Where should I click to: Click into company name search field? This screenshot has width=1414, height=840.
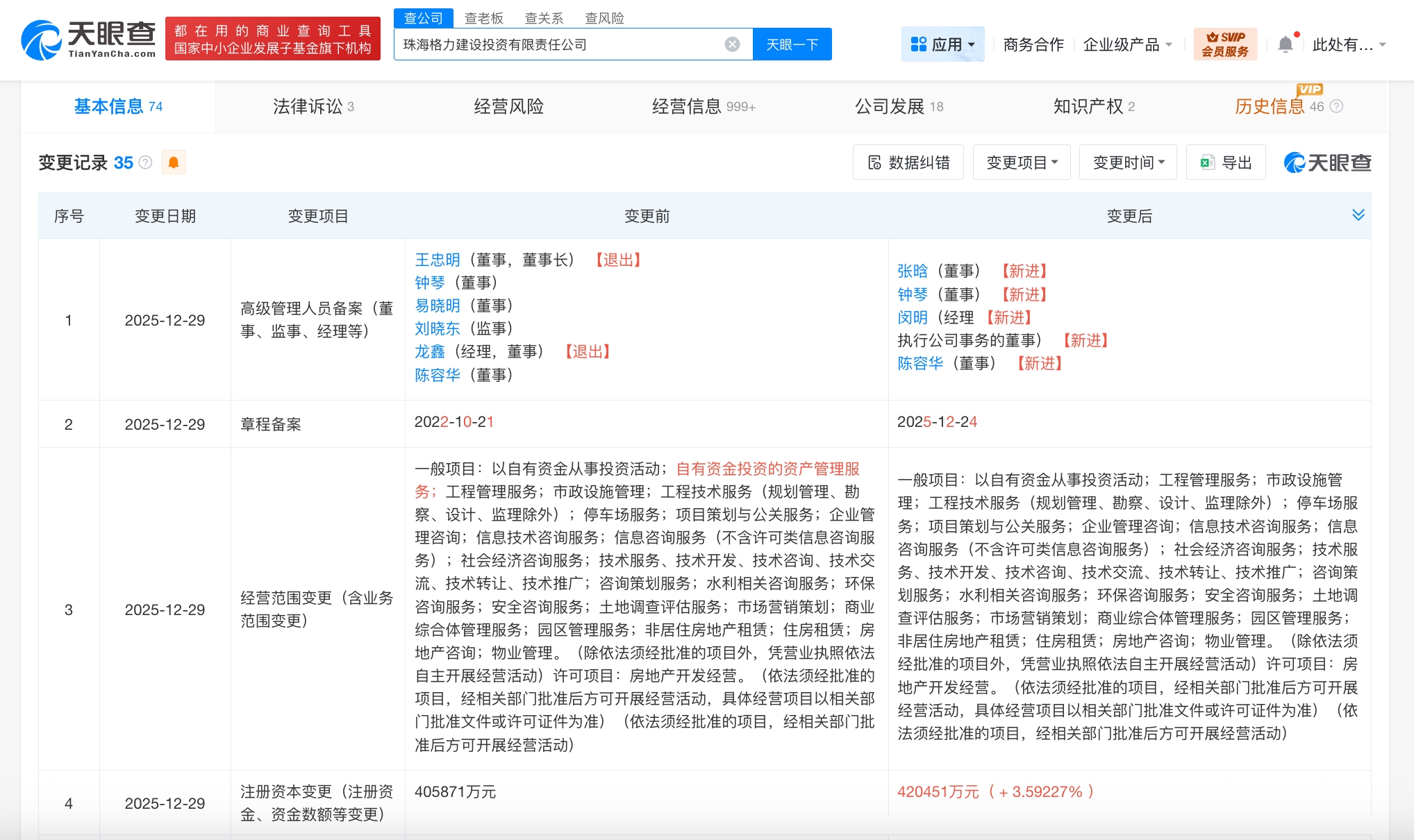[556, 44]
